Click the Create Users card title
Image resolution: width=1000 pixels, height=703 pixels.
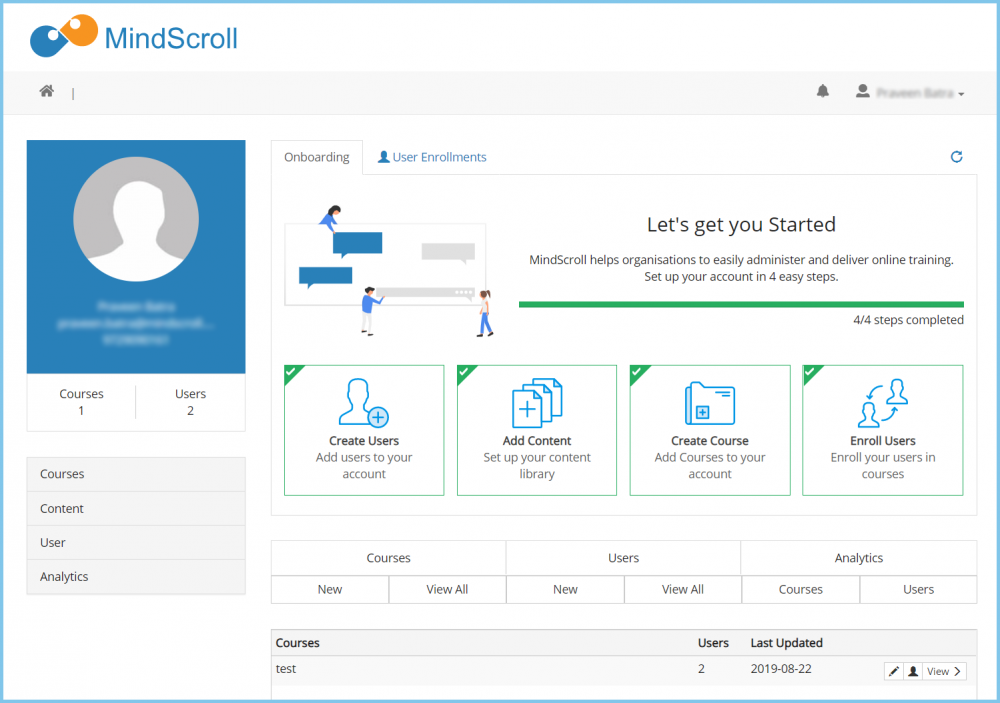click(364, 441)
